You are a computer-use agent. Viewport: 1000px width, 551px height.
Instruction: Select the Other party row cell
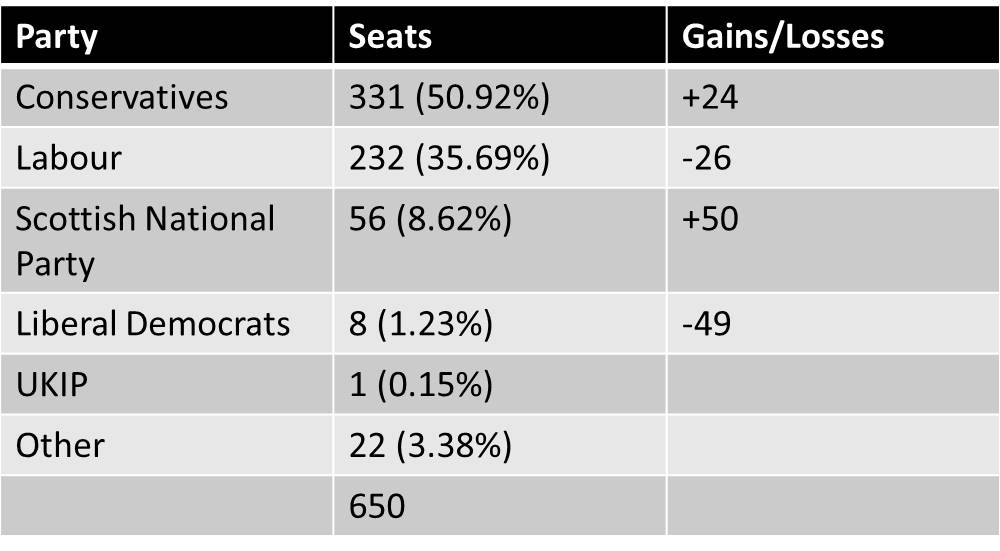(60, 445)
